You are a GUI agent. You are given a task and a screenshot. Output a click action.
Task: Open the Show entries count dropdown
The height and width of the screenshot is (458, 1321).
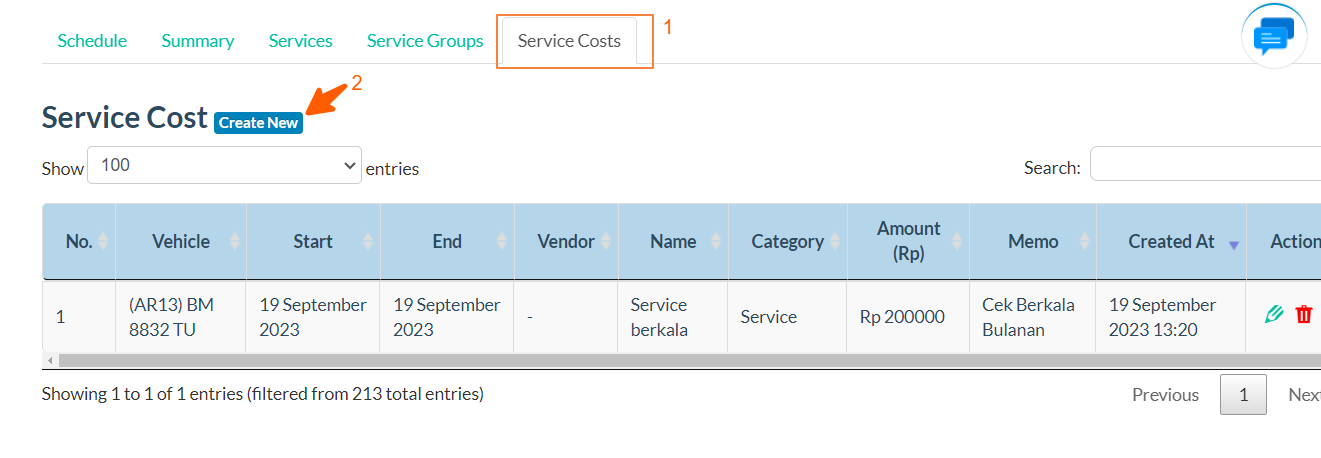click(x=225, y=165)
